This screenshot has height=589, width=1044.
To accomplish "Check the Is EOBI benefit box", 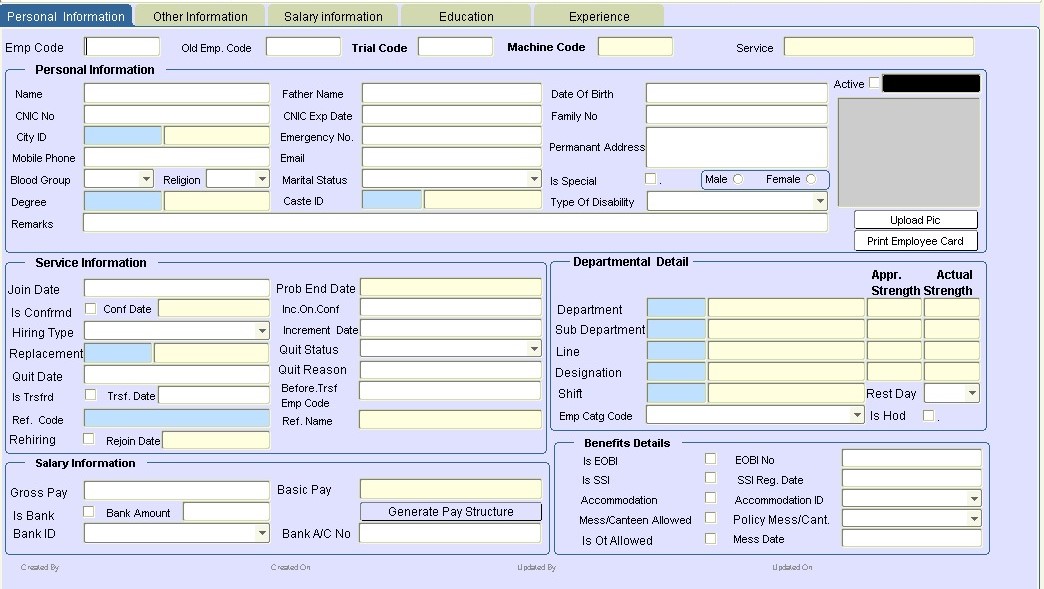I will click(711, 459).
